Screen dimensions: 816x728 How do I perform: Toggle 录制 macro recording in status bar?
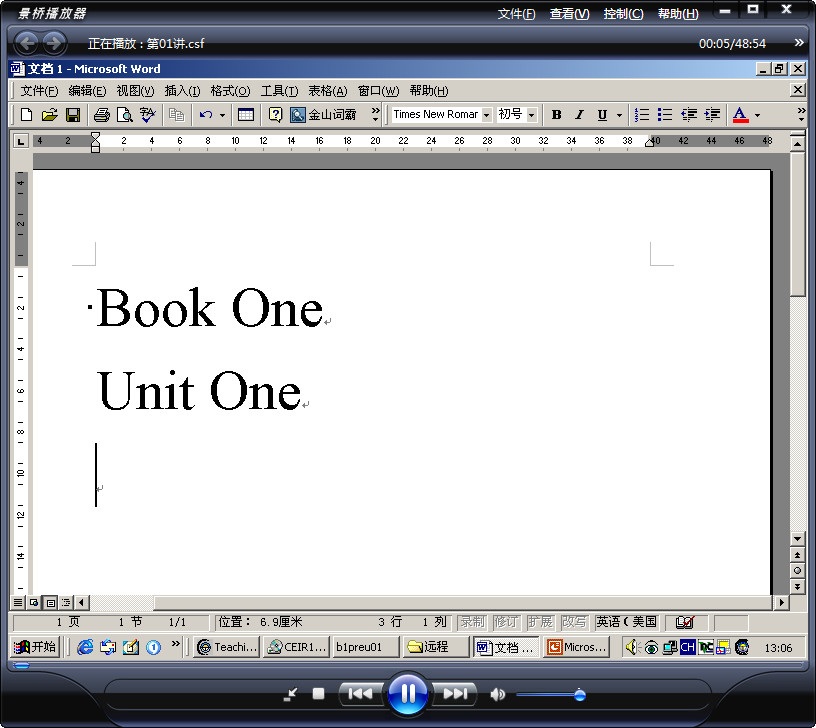(473, 622)
